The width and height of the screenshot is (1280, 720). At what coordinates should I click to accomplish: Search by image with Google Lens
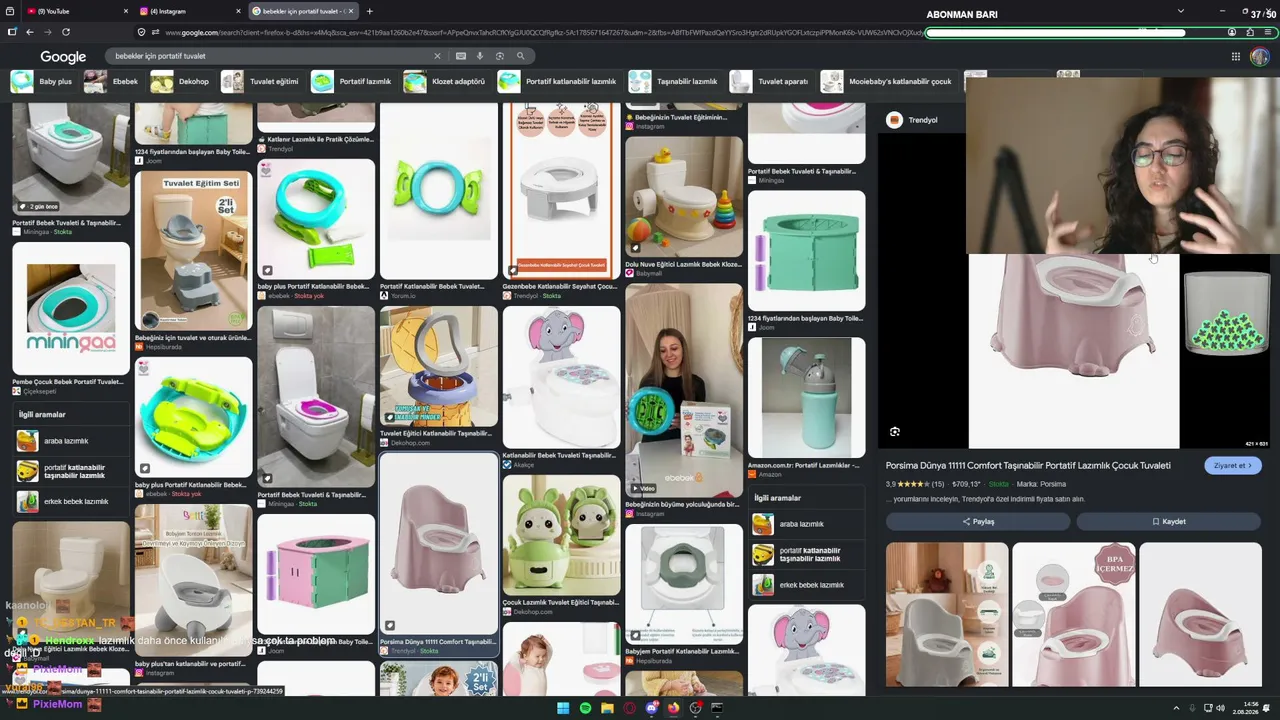tap(500, 56)
